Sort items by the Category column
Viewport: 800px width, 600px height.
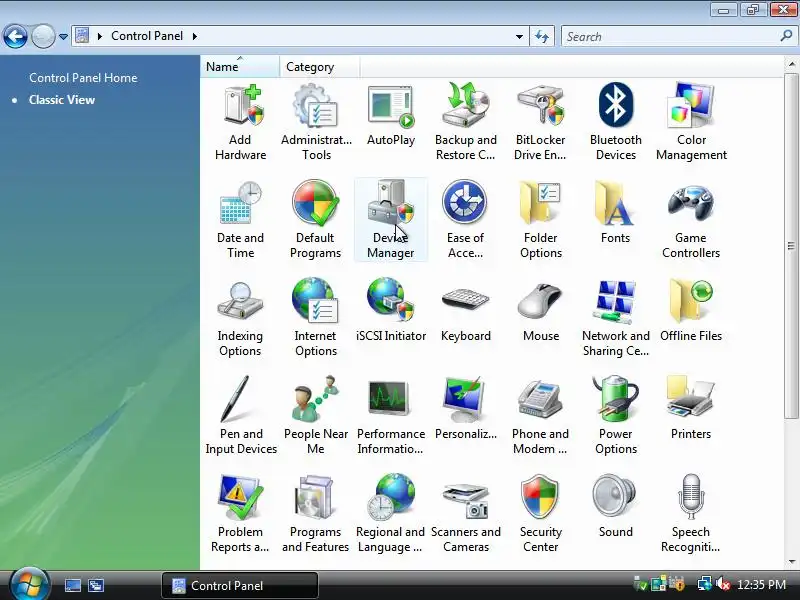point(319,67)
